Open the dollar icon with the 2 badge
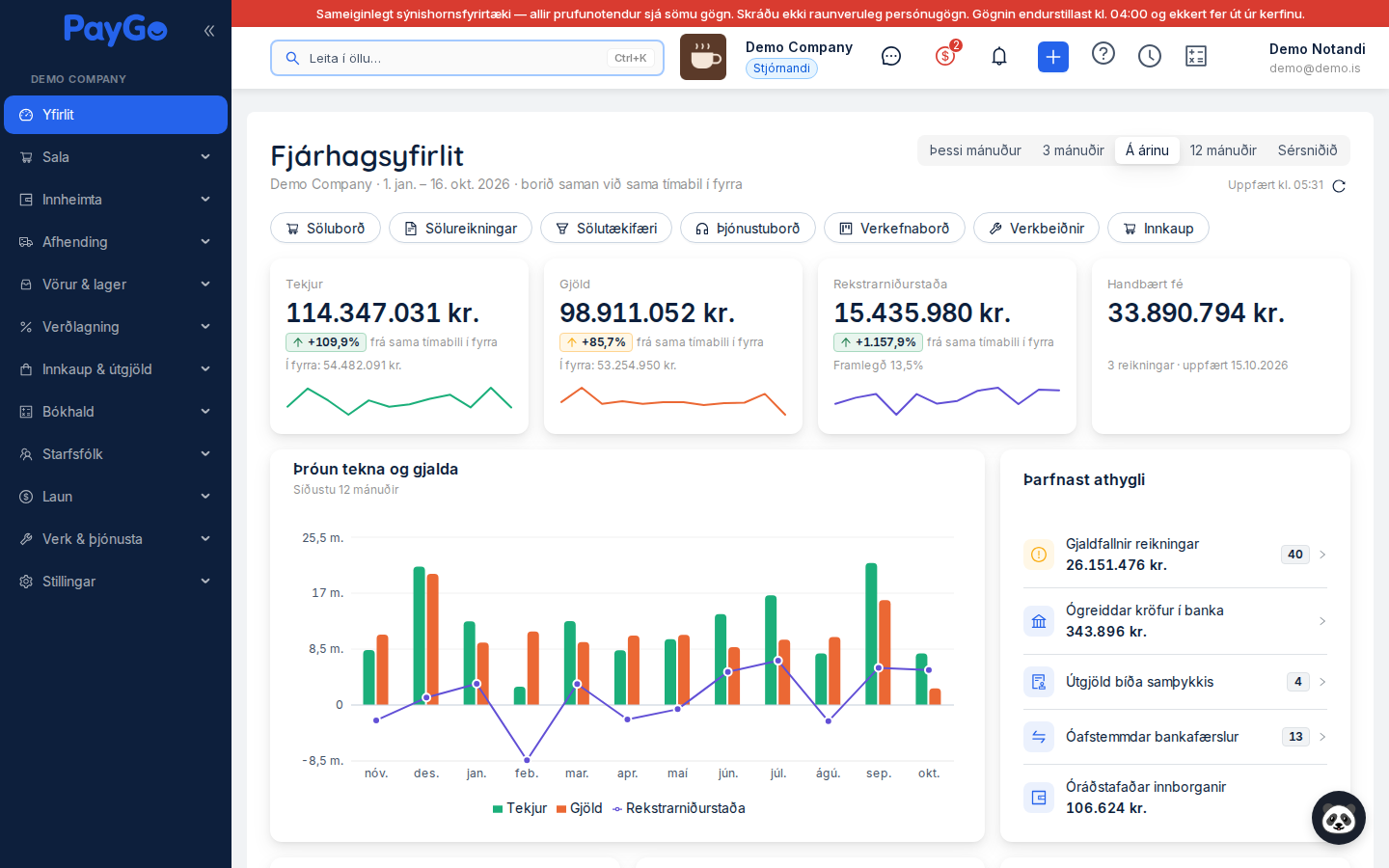This screenshot has width=1389, height=868. (945, 57)
